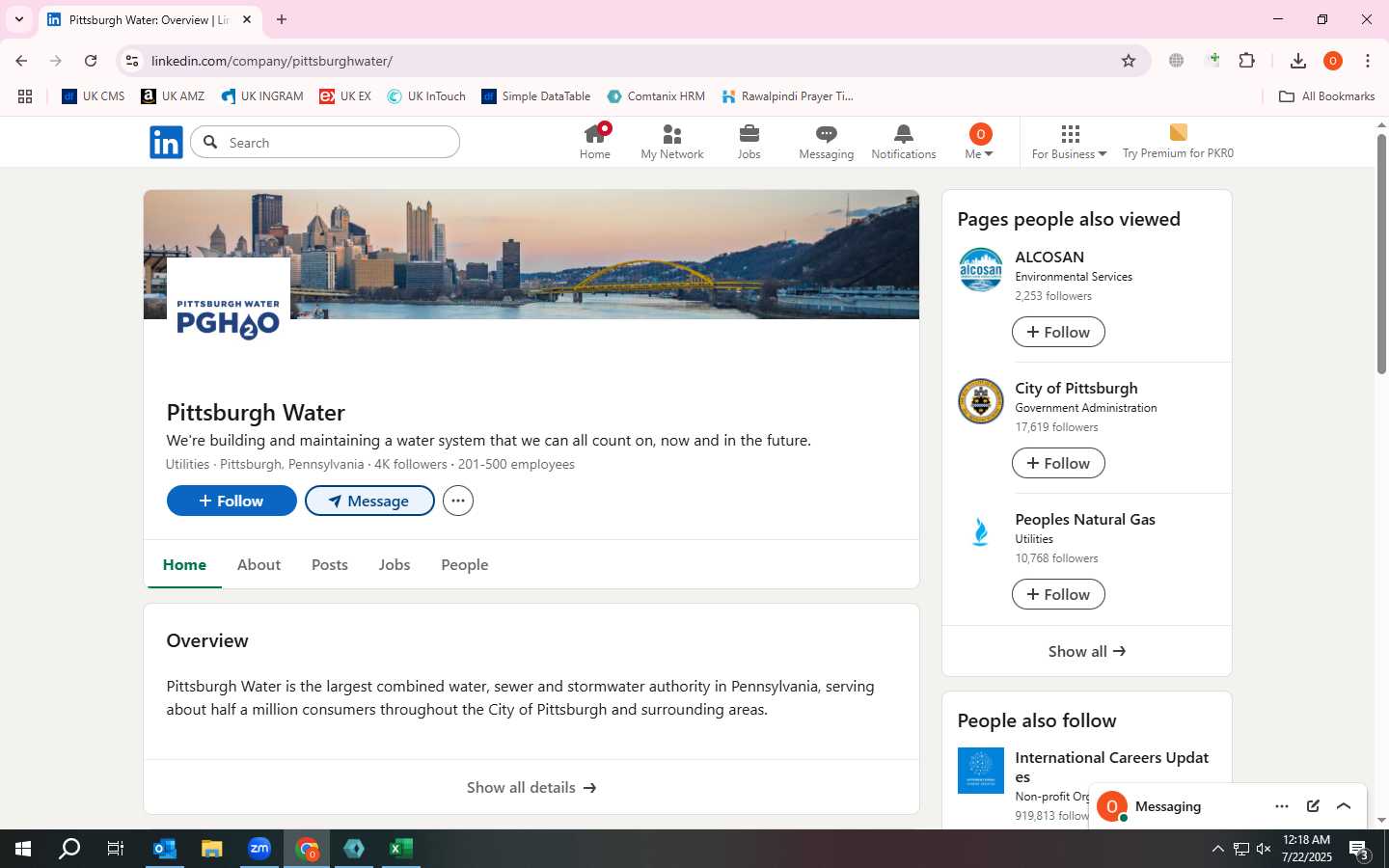Open International Careers Updates page link

click(x=1111, y=767)
